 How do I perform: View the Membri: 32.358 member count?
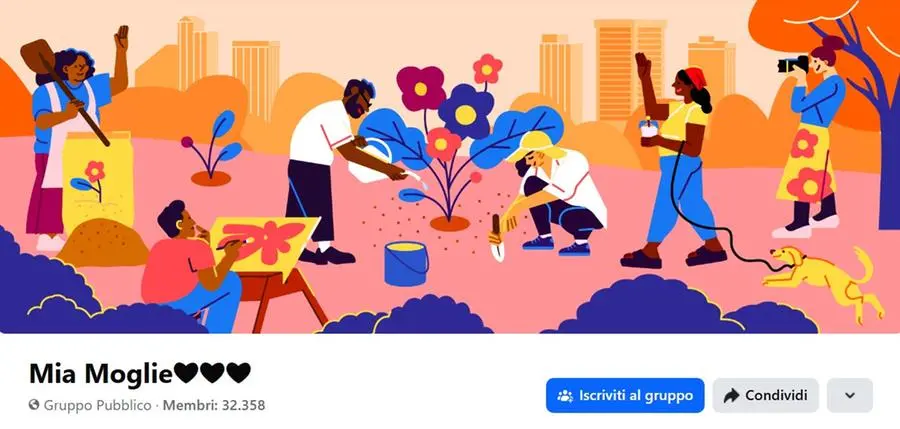(x=214, y=405)
